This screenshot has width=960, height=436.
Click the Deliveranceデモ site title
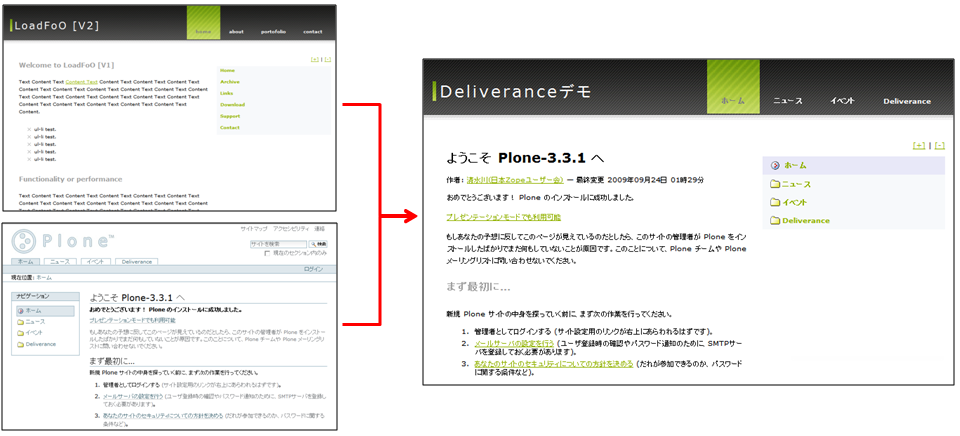pos(516,92)
